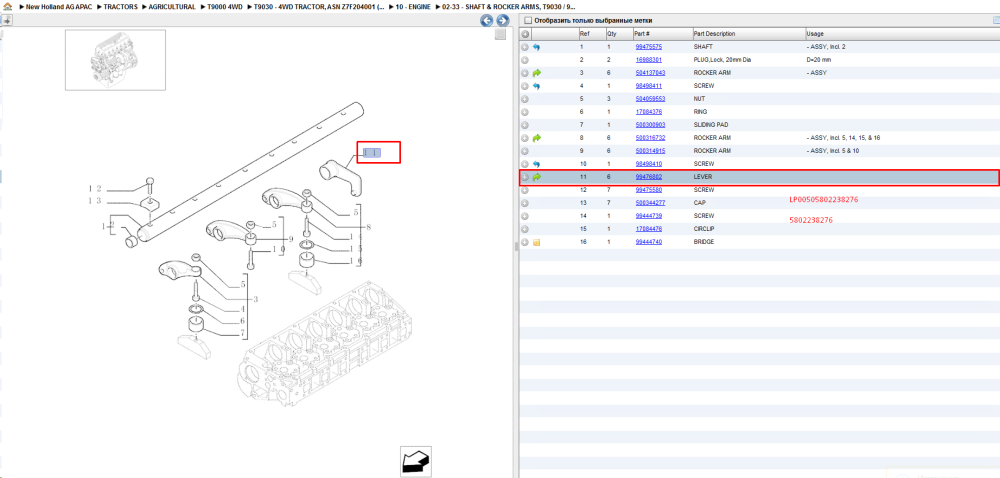This screenshot has width=1000, height=478.
Task: Open part number 16988301 link
Action: click(x=649, y=60)
